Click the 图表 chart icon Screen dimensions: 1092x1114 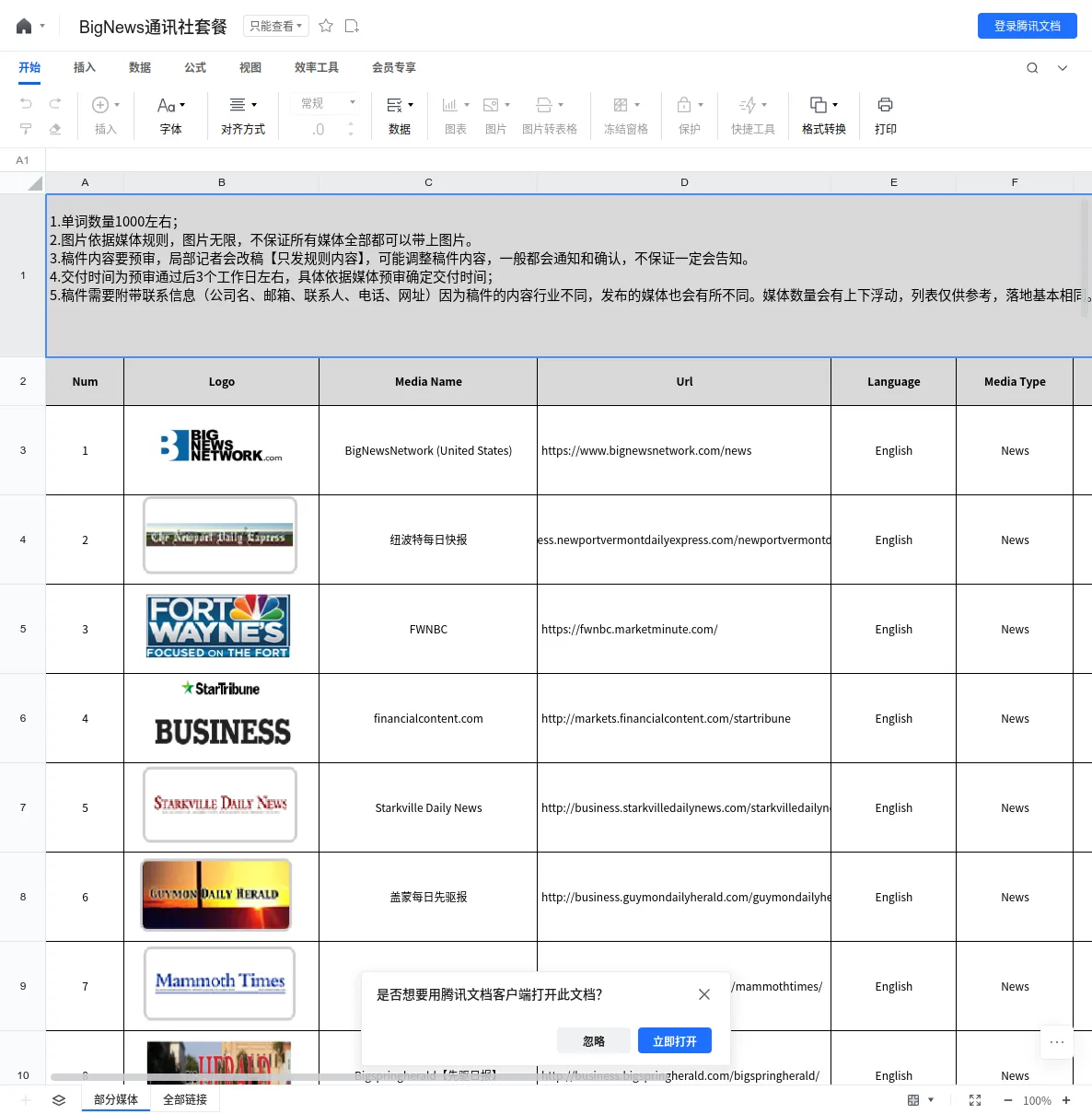450,105
